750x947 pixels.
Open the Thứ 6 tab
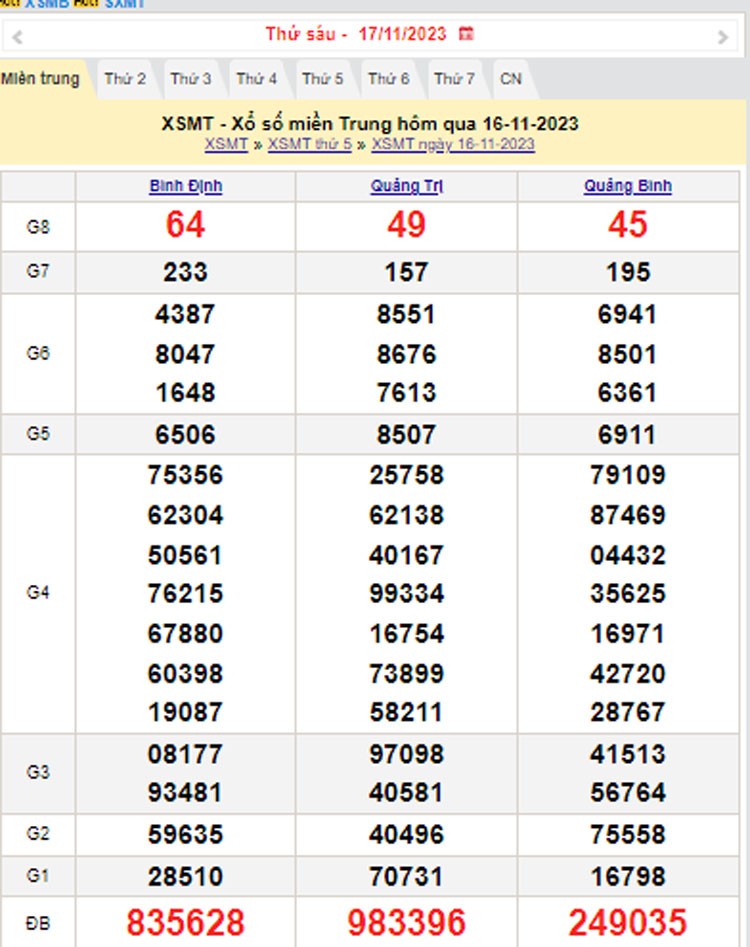point(389,79)
